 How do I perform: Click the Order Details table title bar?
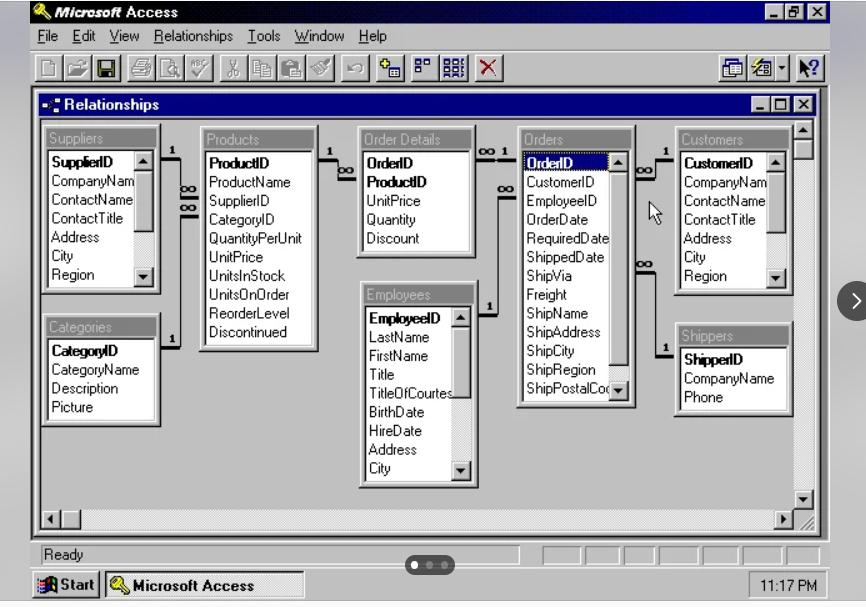[x=416, y=139]
